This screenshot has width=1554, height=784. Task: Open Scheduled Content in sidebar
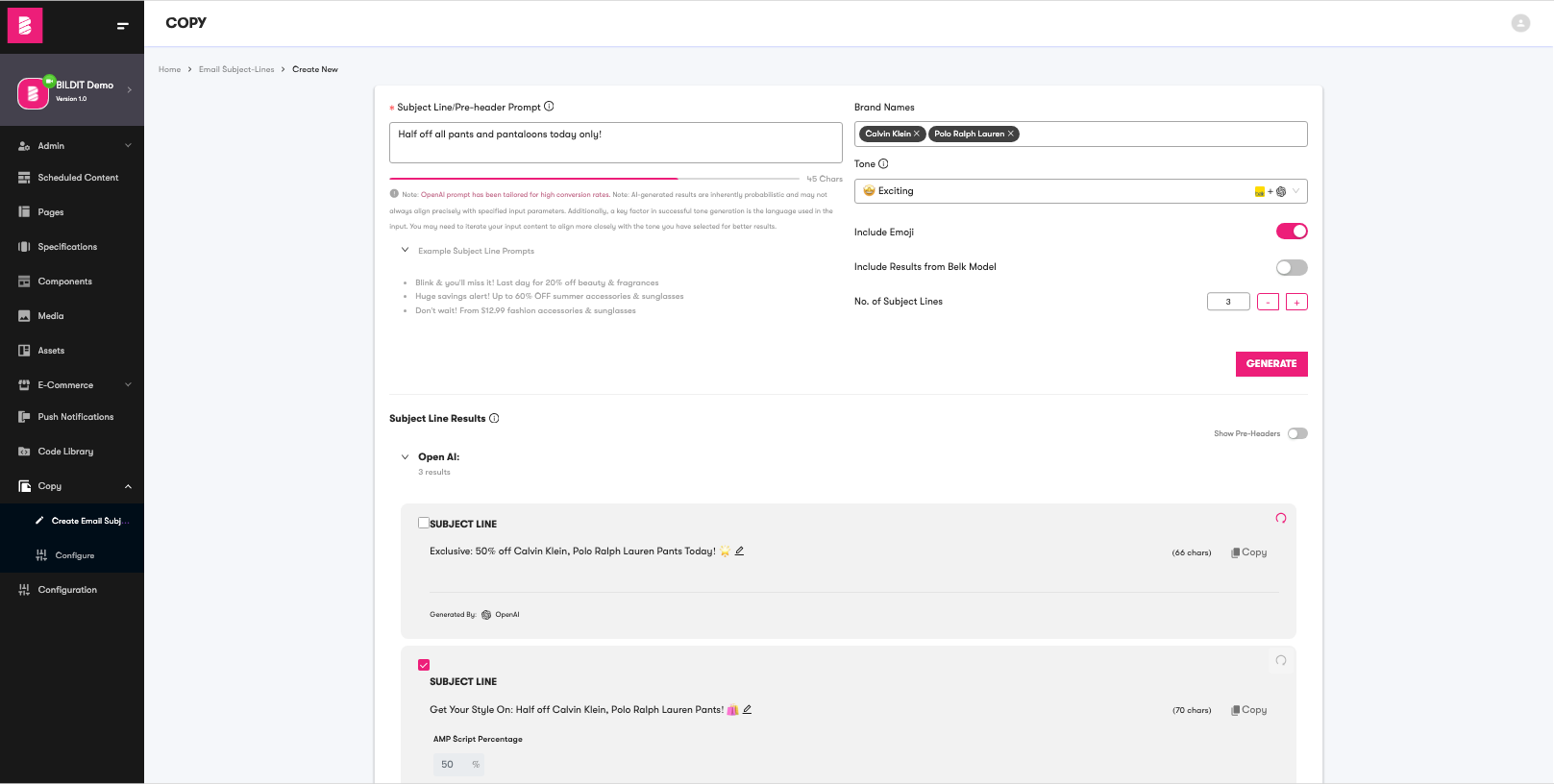click(x=72, y=178)
